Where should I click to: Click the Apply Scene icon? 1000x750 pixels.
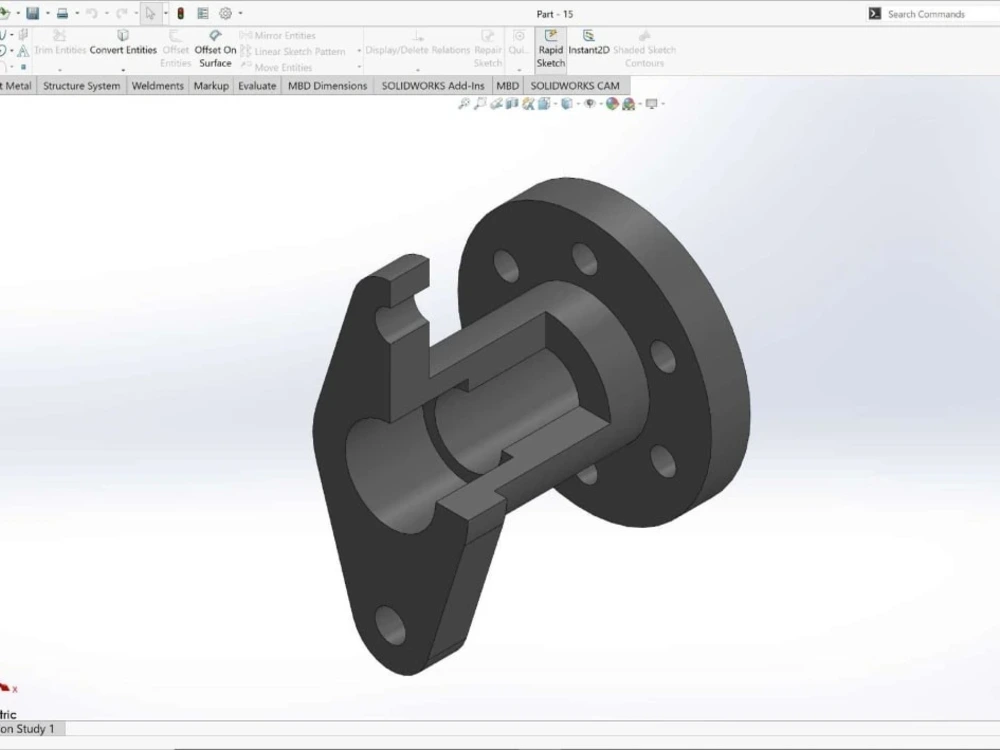pos(629,103)
